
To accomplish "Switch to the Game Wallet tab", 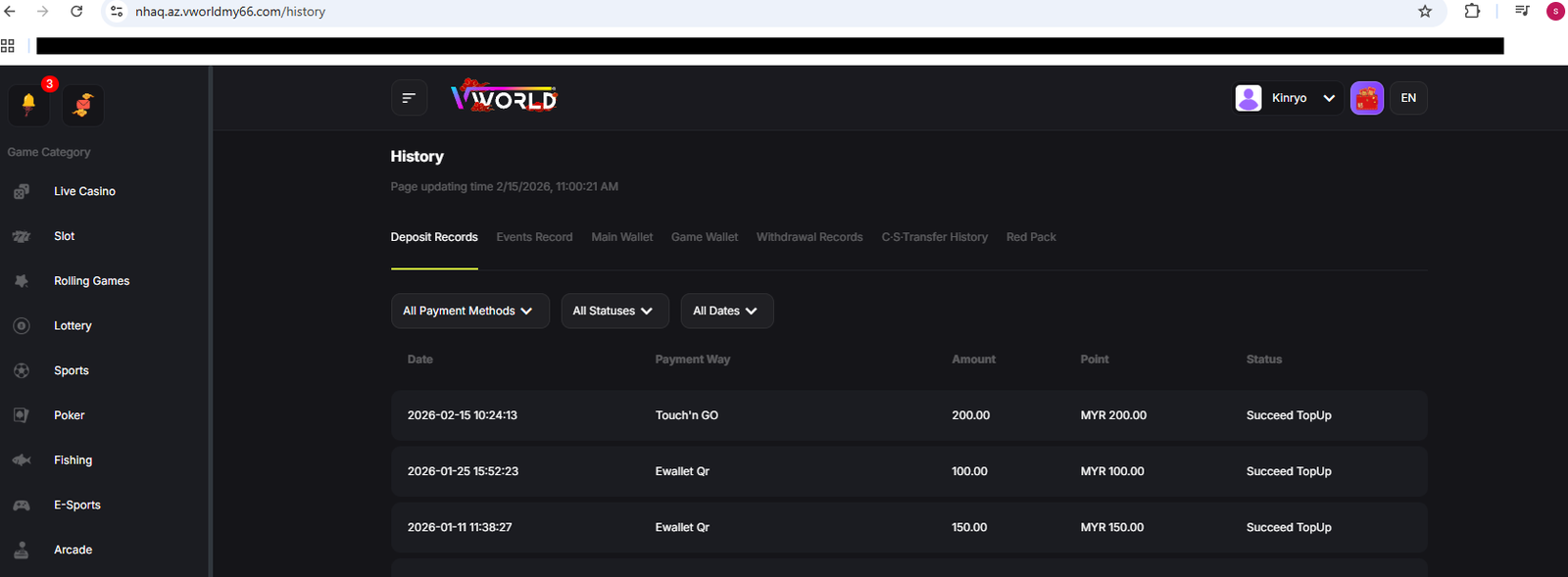I will pyautogui.click(x=704, y=237).
